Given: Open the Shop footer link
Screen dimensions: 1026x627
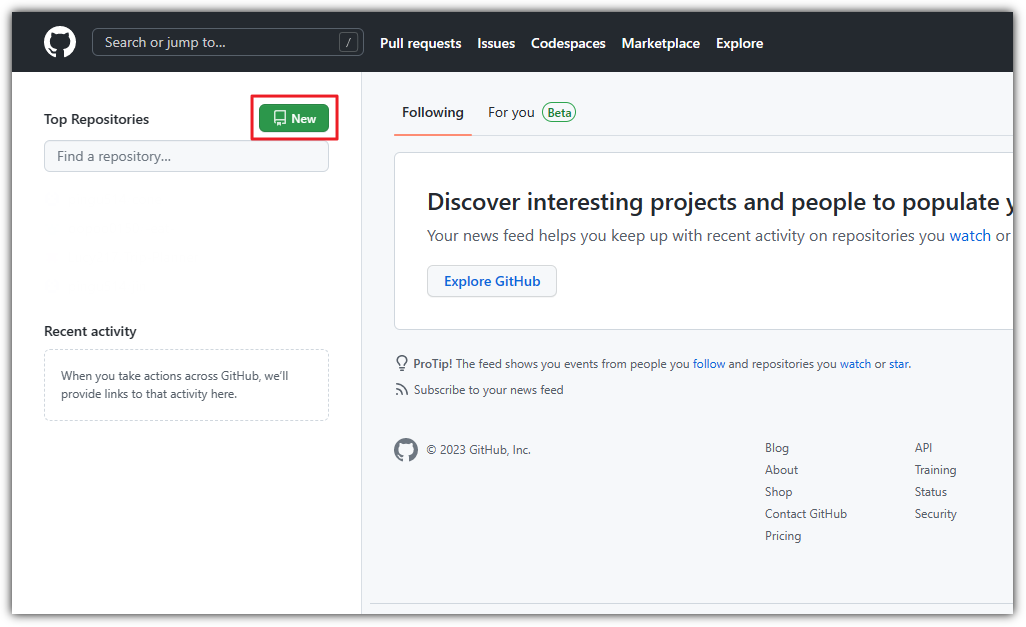Looking at the screenshot, I should click(779, 492).
